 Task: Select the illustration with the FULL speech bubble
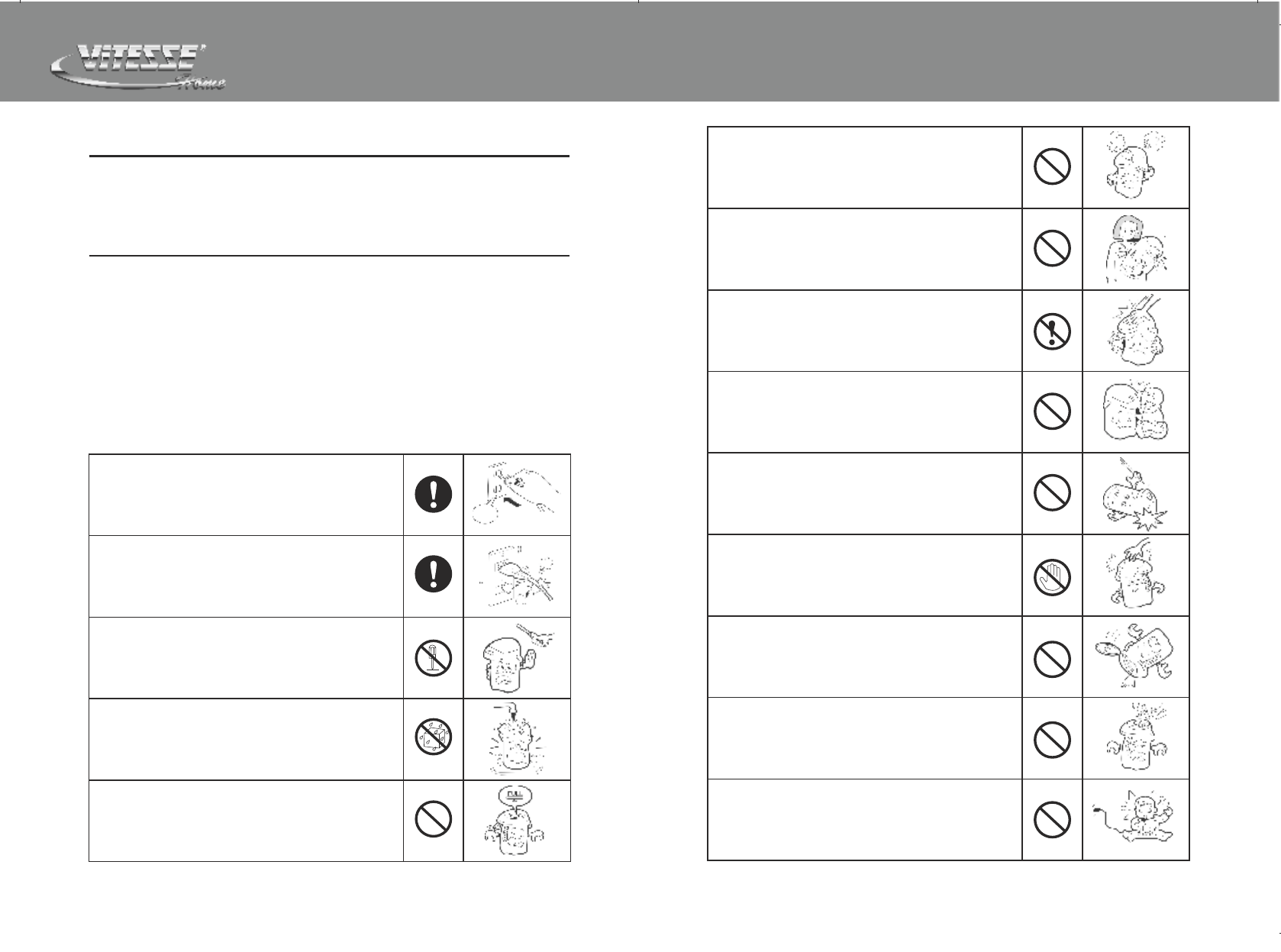[517, 821]
